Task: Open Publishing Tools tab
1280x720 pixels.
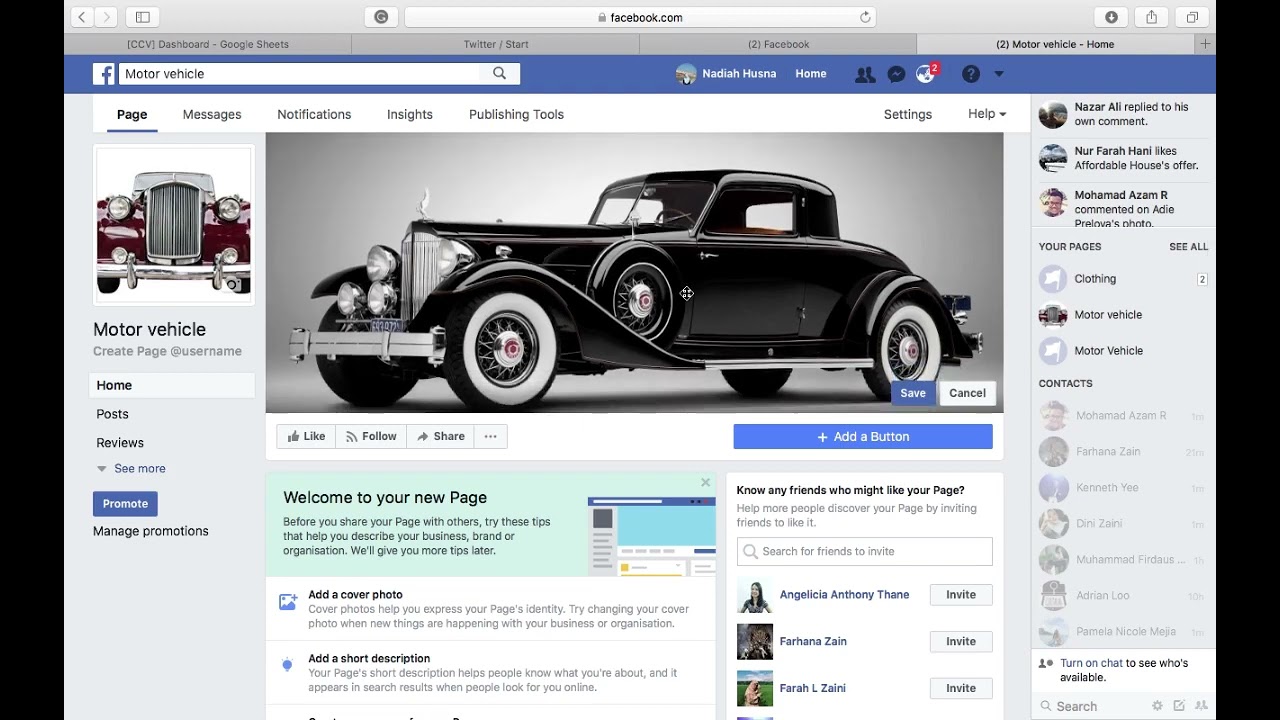Action: coord(516,114)
